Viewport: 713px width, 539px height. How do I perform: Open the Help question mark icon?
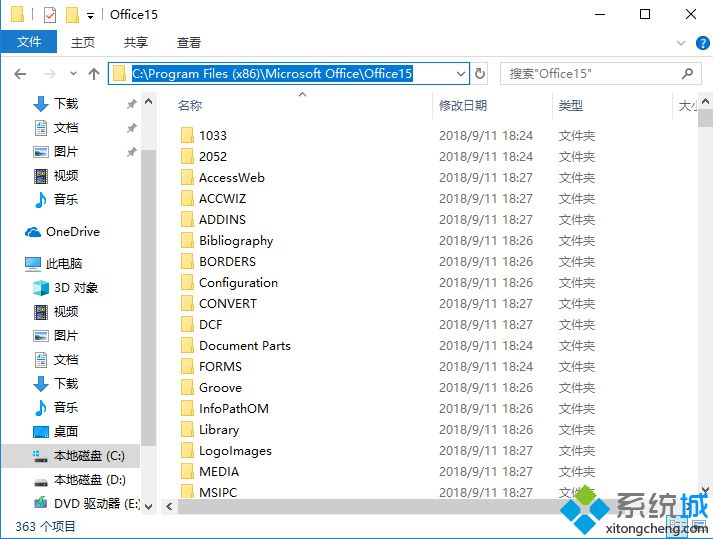[702, 43]
